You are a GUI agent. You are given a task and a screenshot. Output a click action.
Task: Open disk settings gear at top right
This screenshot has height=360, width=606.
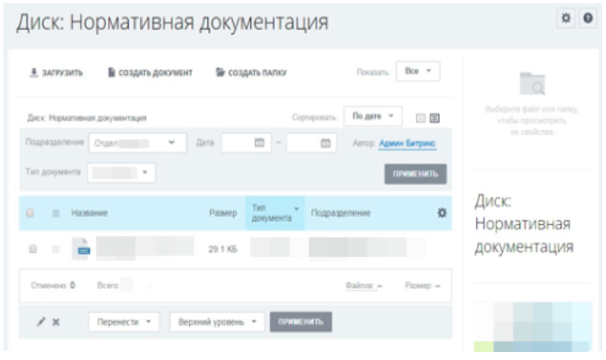click(x=566, y=18)
